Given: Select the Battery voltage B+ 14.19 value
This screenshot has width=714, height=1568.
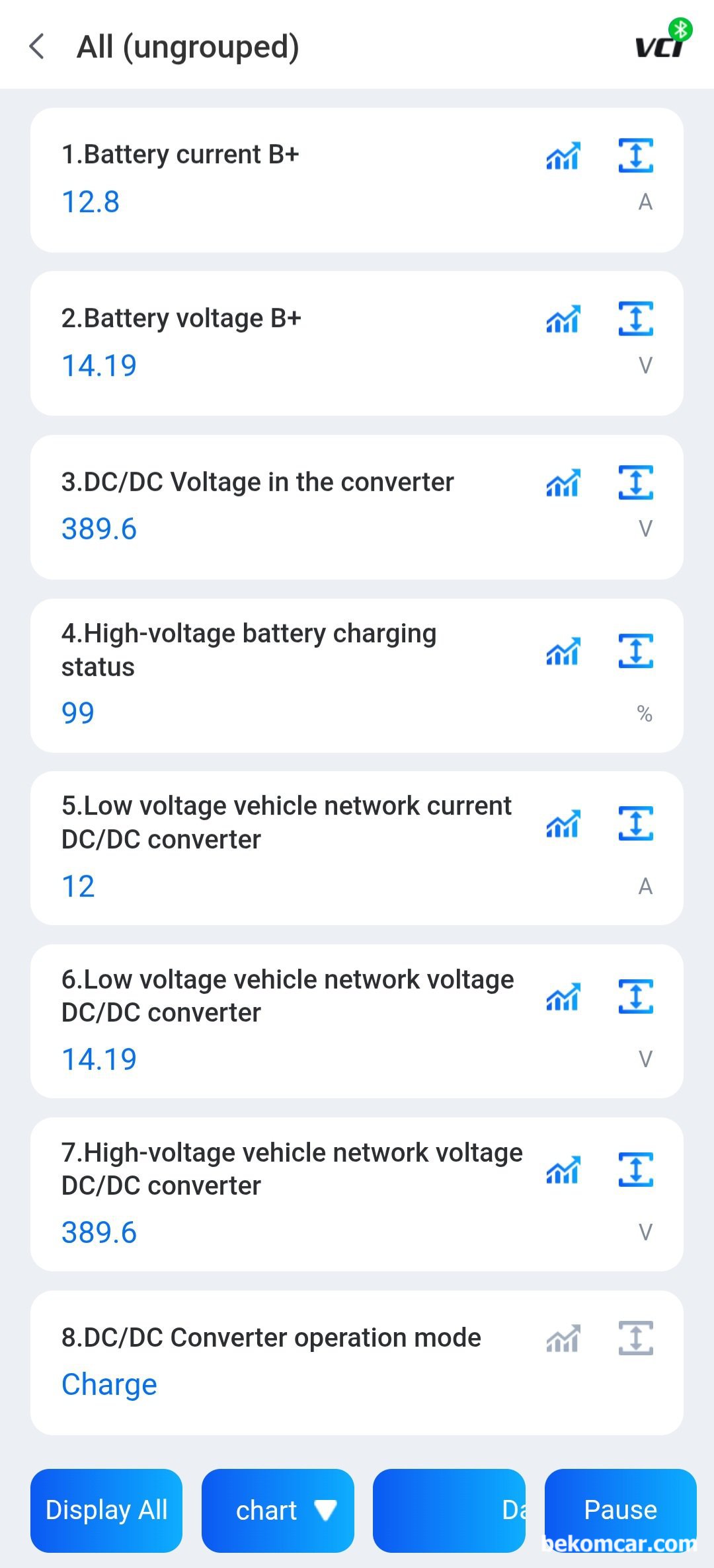Looking at the screenshot, I should pyautogui.click(x=99, y=366).
